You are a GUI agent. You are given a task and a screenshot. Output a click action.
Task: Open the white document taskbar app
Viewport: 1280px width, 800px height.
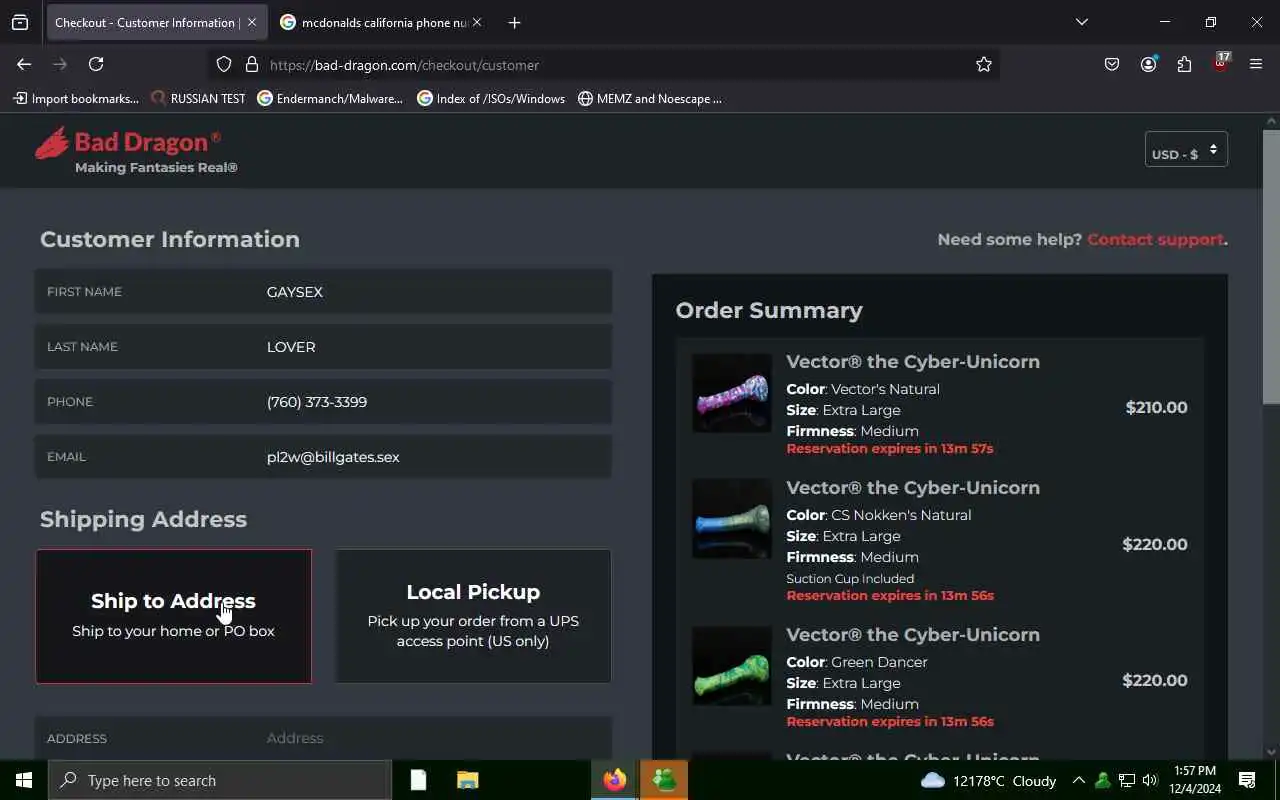click(x=418, y=780)
